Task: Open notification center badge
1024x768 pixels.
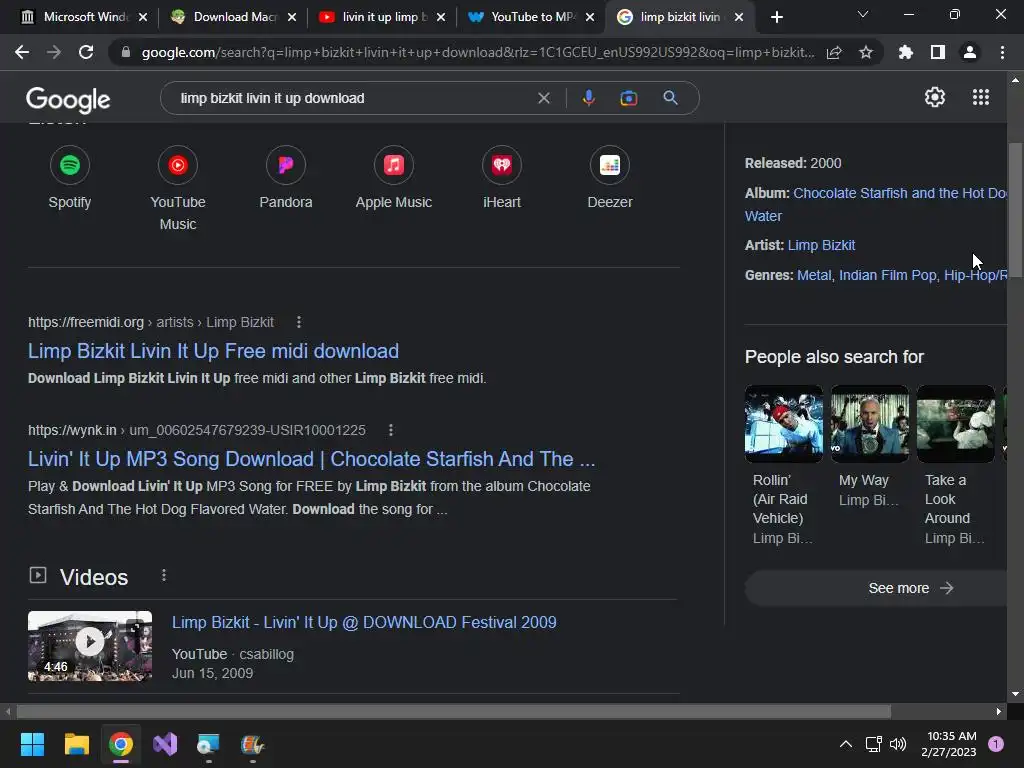Action: [x=996, y=744]
